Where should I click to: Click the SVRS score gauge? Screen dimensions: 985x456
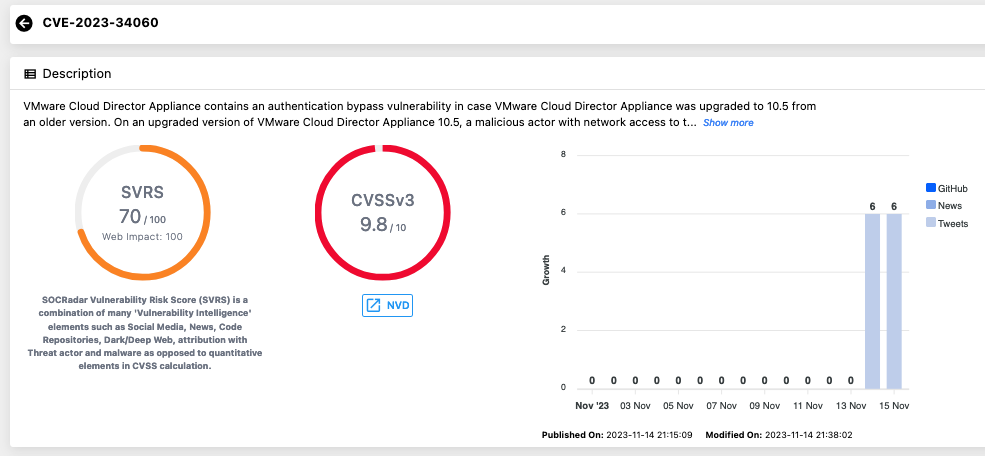pos(143,212)
